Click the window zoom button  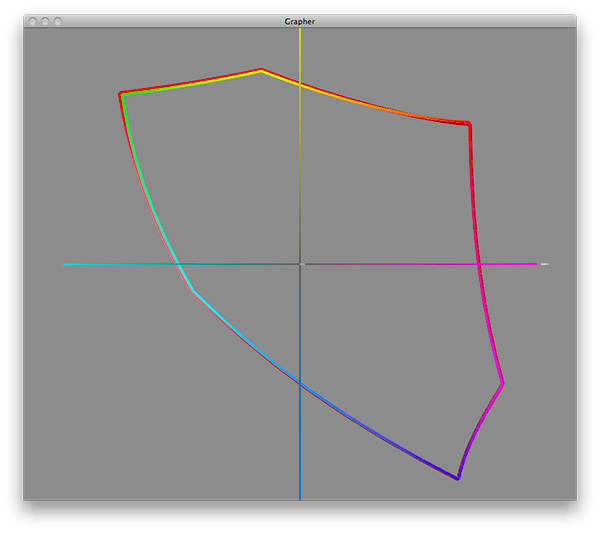[58, 21]
